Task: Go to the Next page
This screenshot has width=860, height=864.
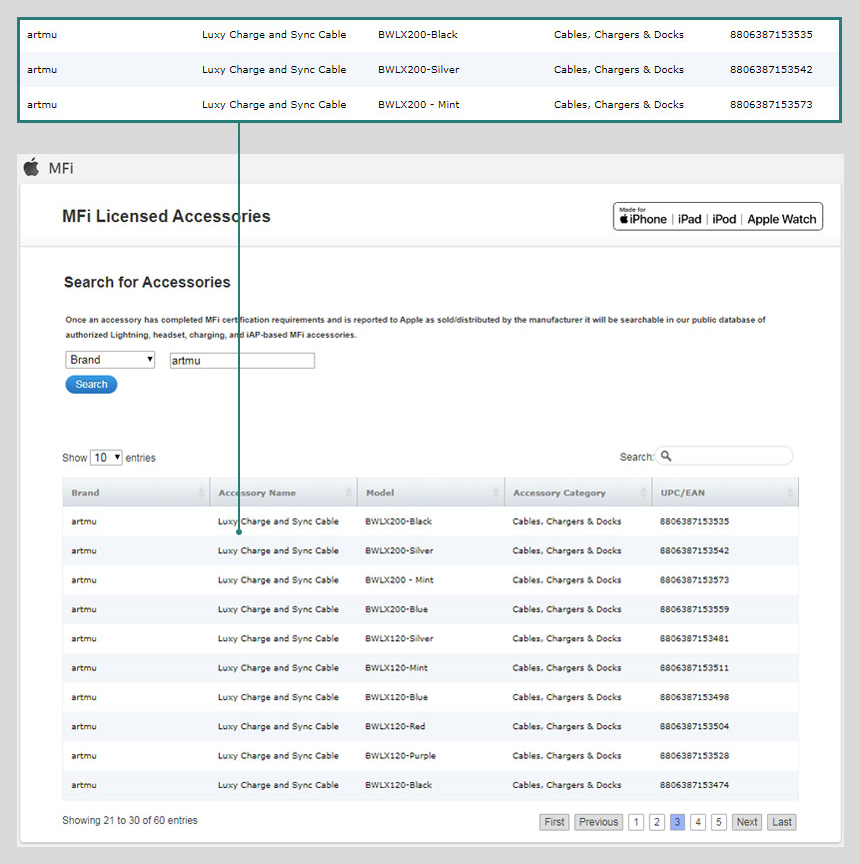Action: (747, 822)
